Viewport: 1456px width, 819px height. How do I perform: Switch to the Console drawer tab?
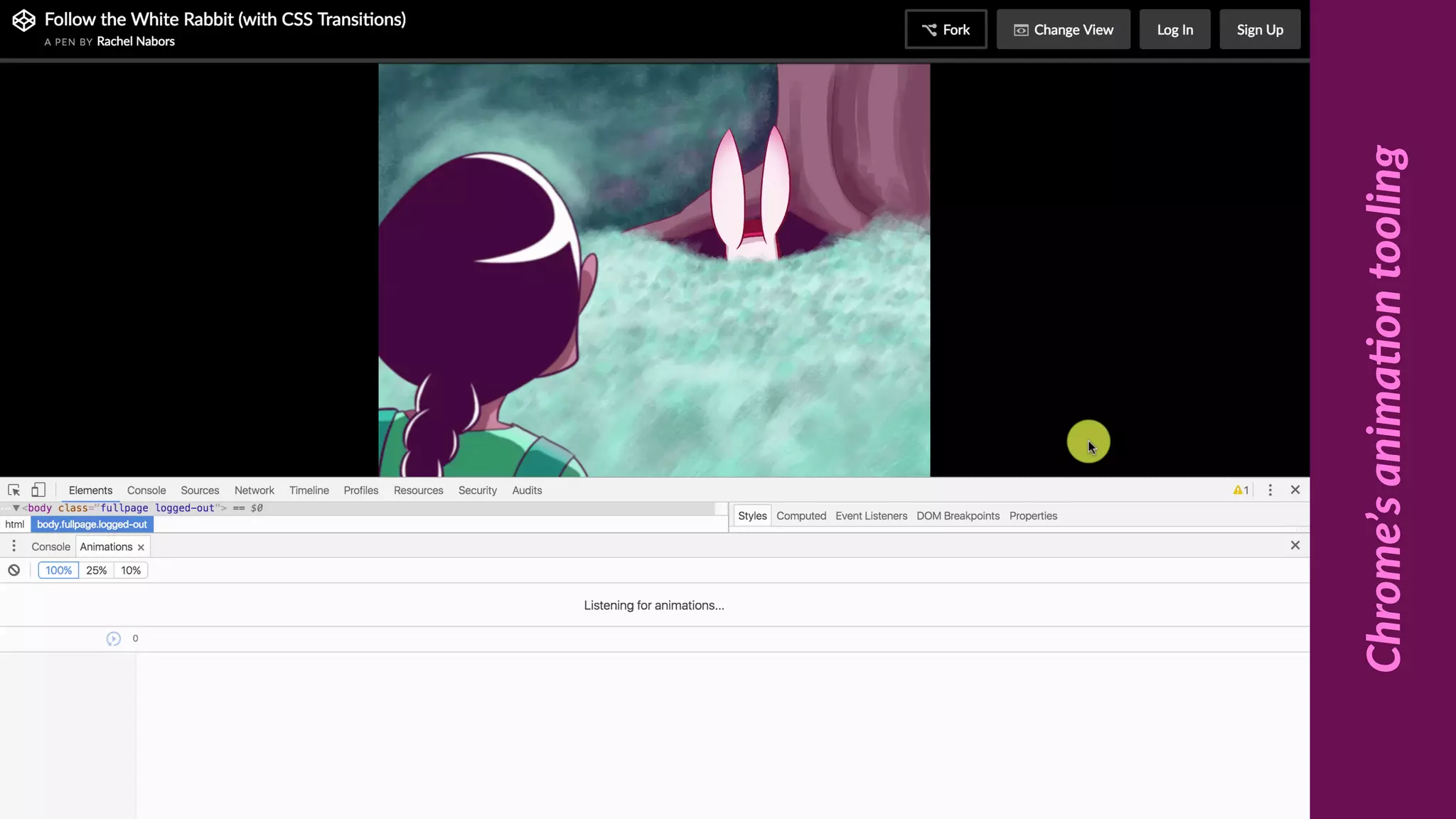coord(50,547)
